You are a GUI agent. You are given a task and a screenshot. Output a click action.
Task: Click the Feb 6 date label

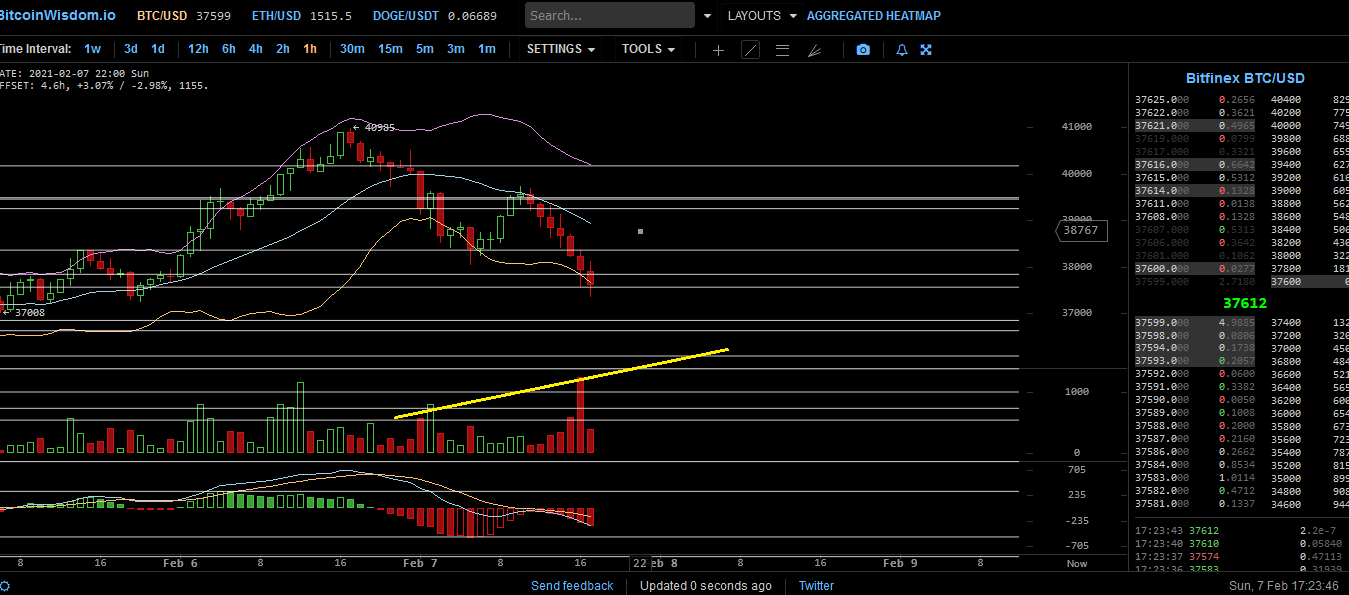pyautogui.click(x=180, y=564)
